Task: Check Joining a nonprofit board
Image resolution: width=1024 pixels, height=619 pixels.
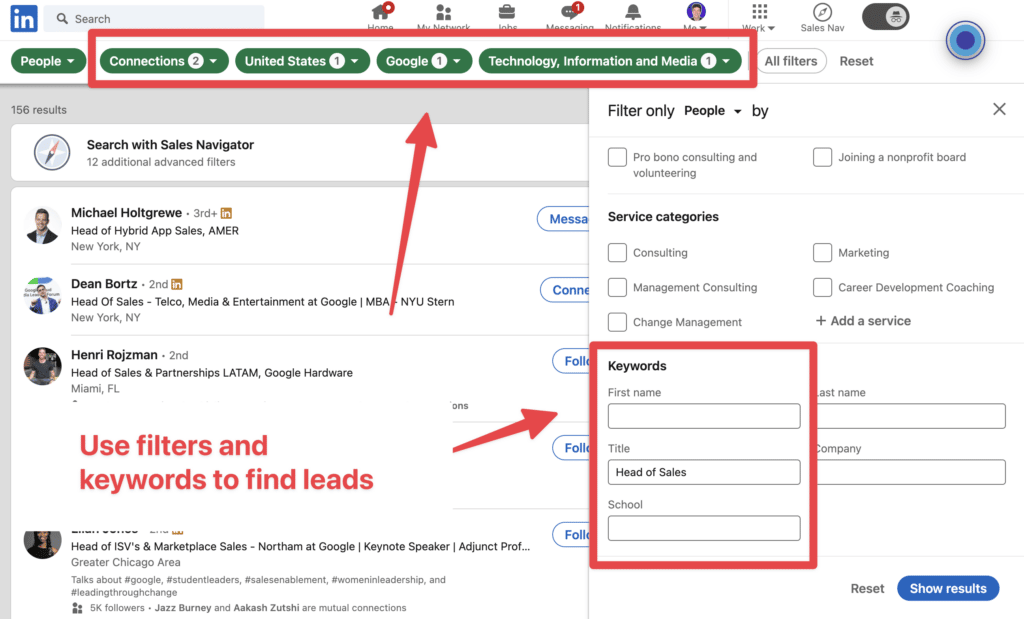Action: [x=822, y=157]
